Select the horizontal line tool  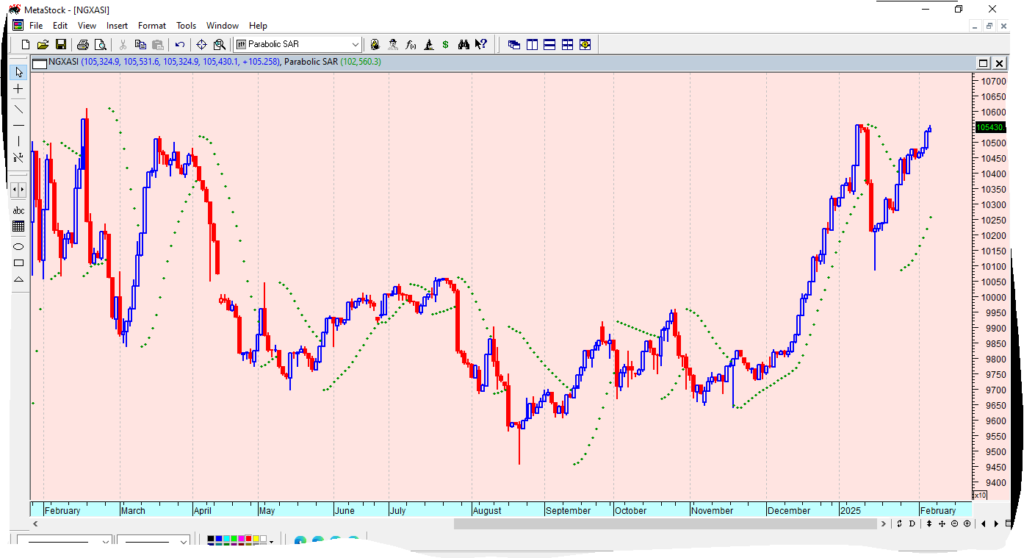[18, 124]
